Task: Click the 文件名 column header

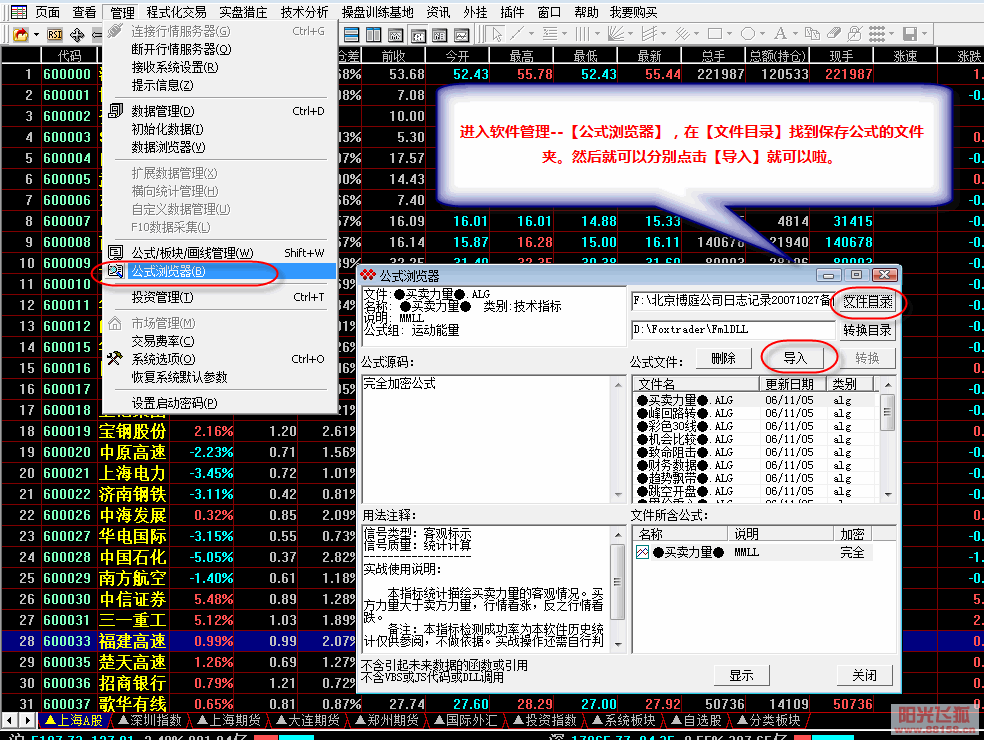Action: [696, 384]
